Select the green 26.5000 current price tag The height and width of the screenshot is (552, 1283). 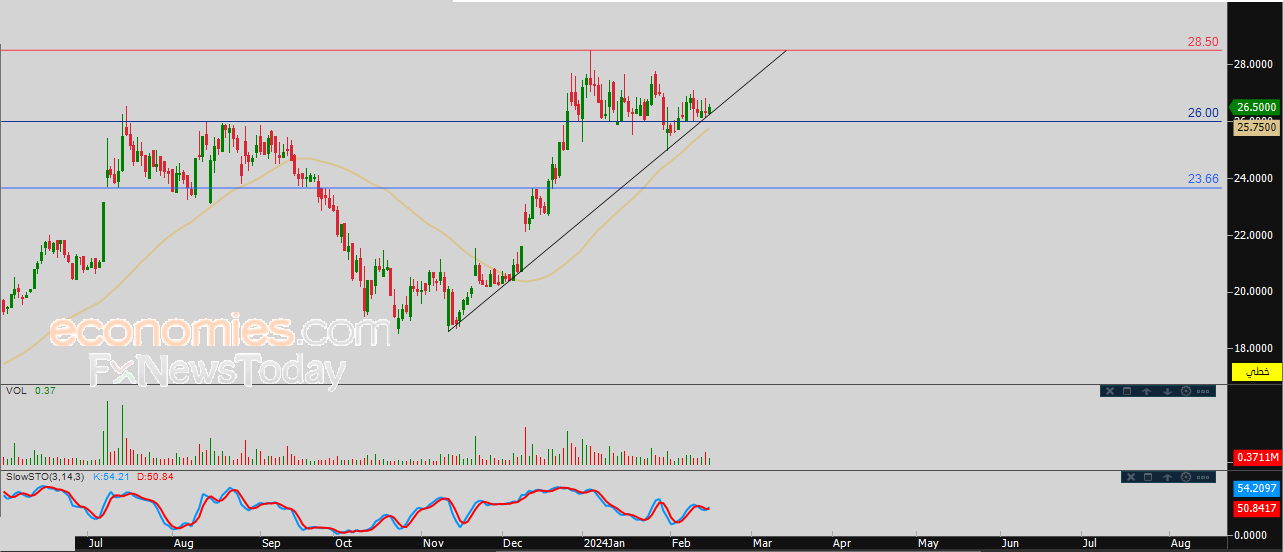[1255, 107]
